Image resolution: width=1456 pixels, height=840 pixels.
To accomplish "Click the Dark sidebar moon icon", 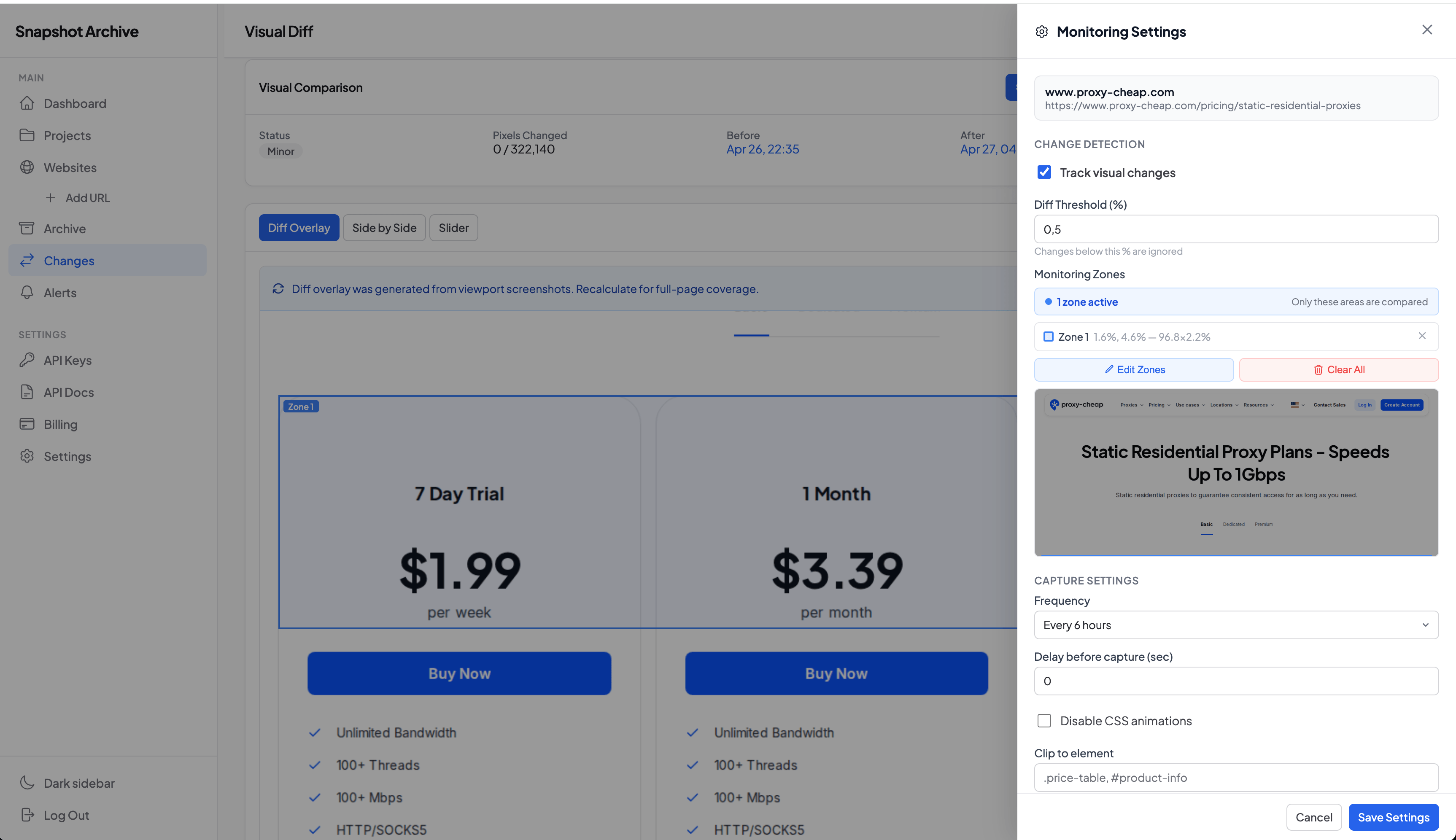I will (x=27, y=783).
